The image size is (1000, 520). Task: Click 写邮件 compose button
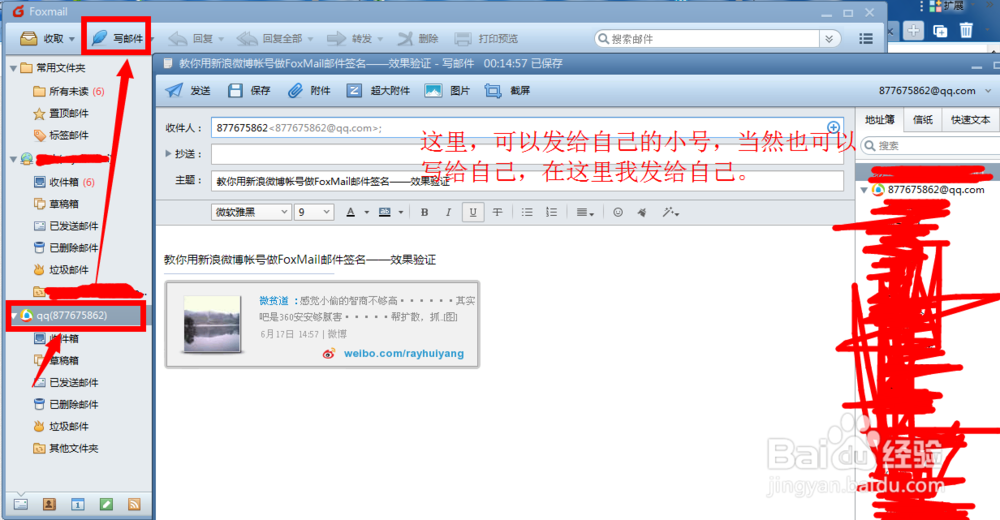(x=117, y=38)
